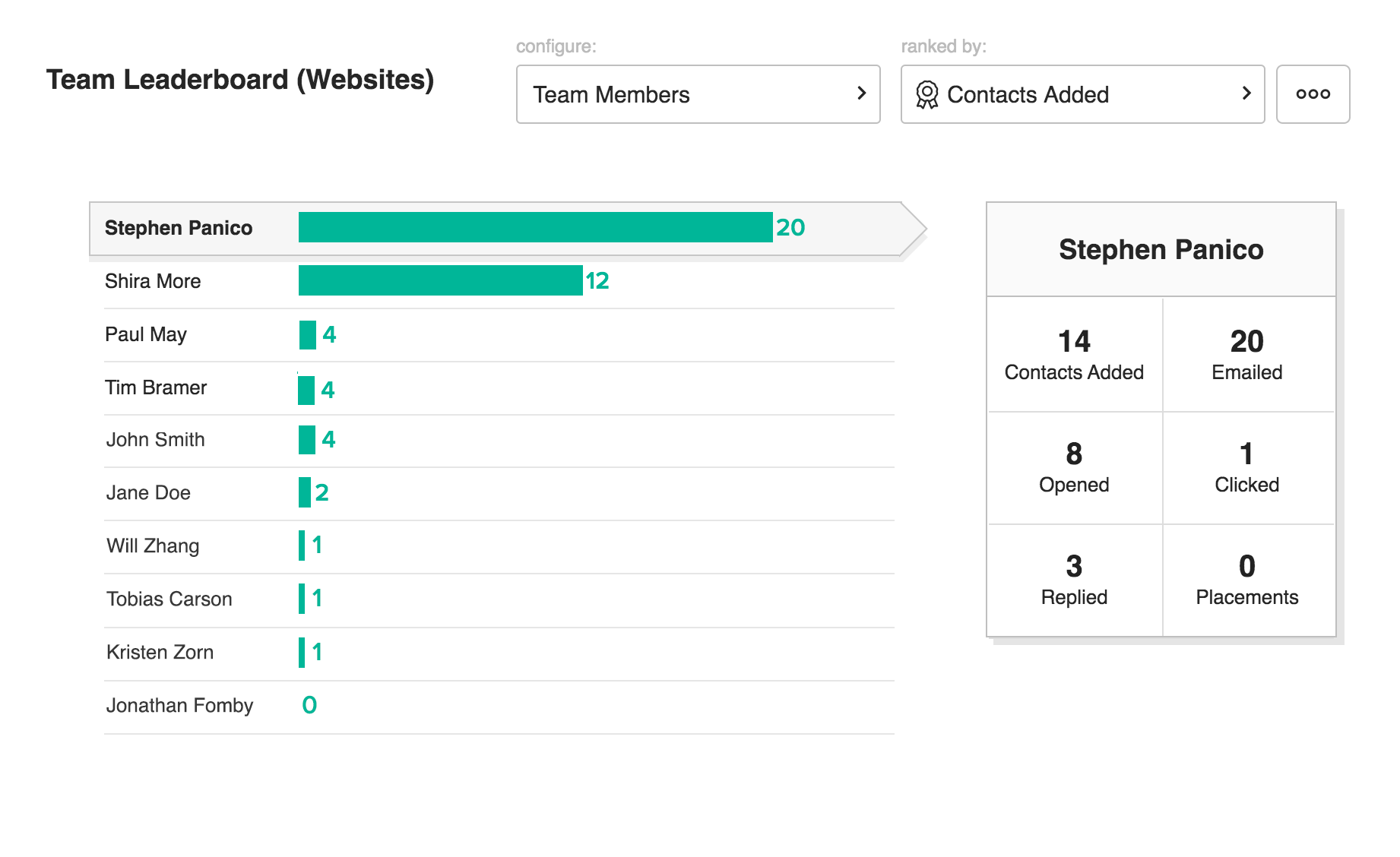The height and width of the screenshot is (857, 1400).
Task: Open the Contacts Added ranking dropdown
Action: pyautogui.click(x=1082, y=94)
